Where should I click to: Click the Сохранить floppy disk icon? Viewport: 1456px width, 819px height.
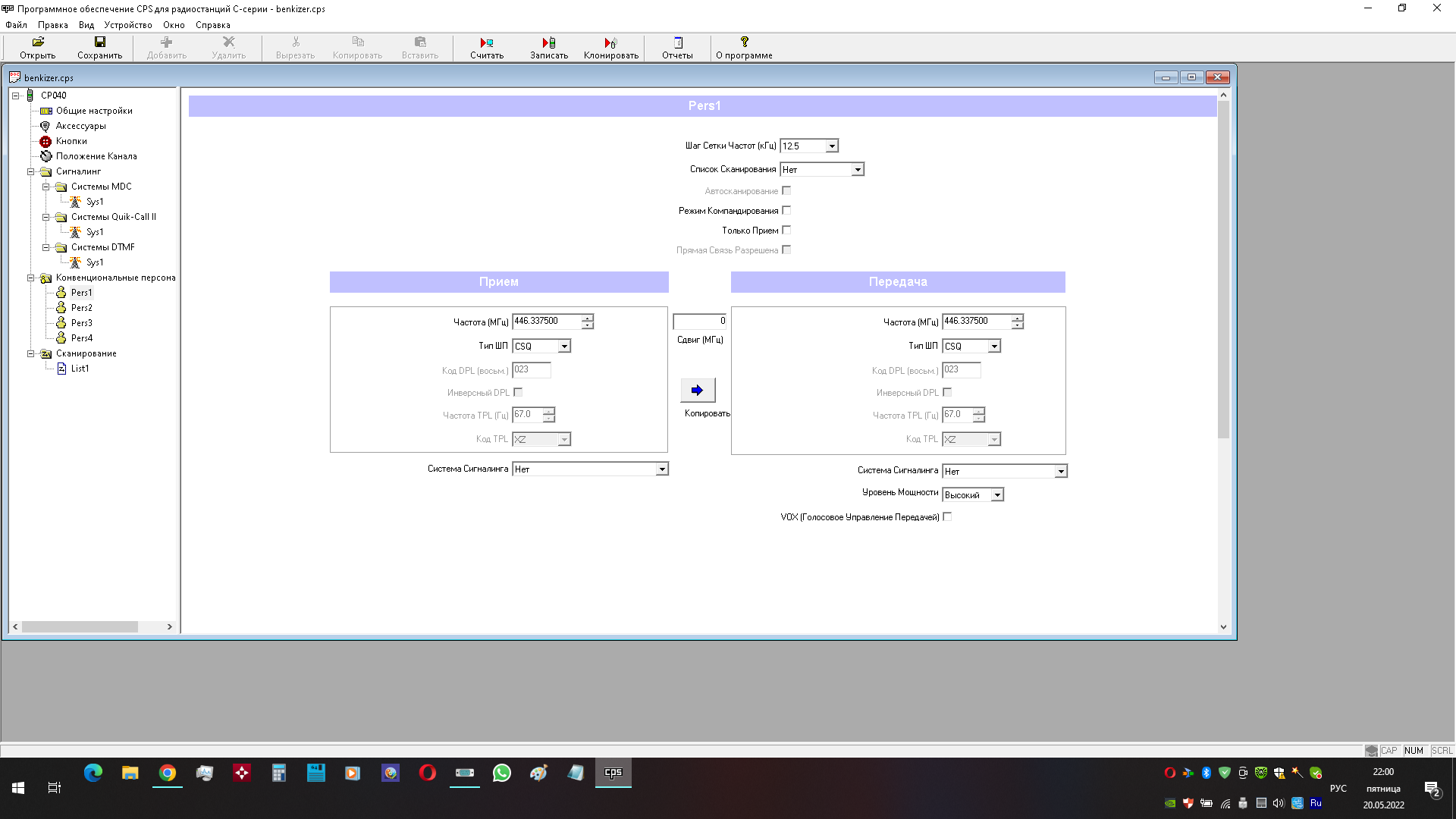click(99, 42)
